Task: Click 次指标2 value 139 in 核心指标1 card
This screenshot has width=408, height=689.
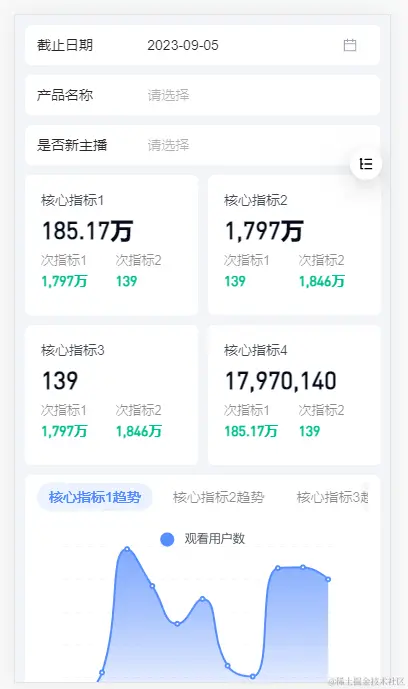Action: click(x=126, y=281)
